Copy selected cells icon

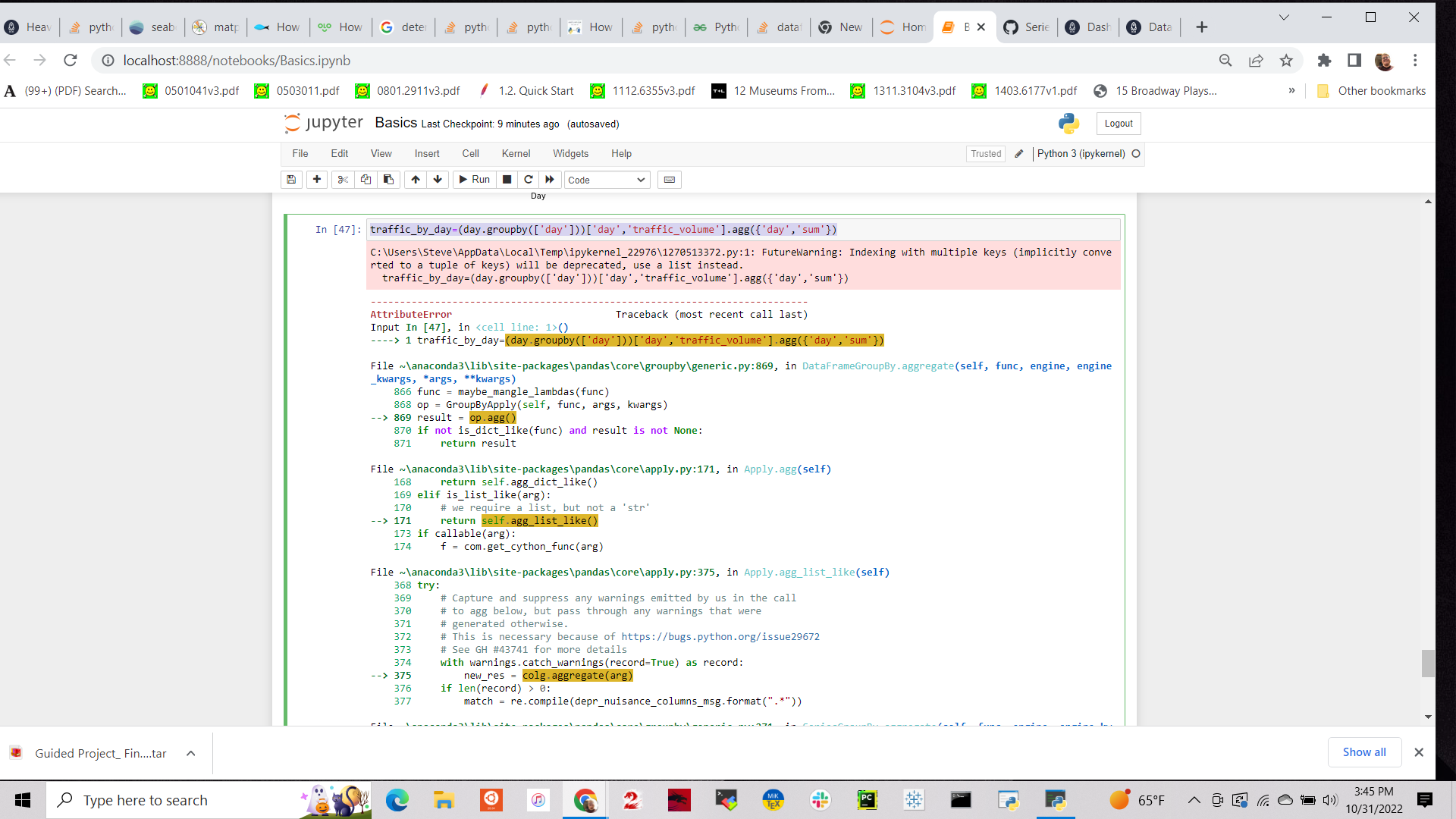coord(366,180)
